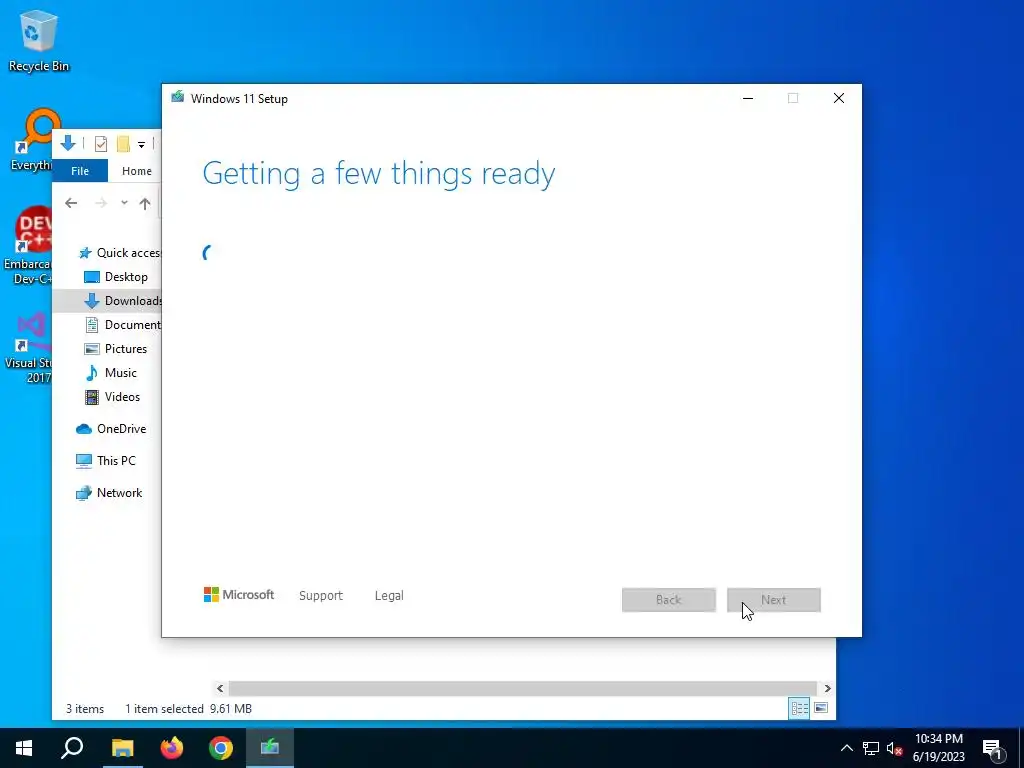
Task: Select Documents in the navigation pane
Action: point(122,325)
